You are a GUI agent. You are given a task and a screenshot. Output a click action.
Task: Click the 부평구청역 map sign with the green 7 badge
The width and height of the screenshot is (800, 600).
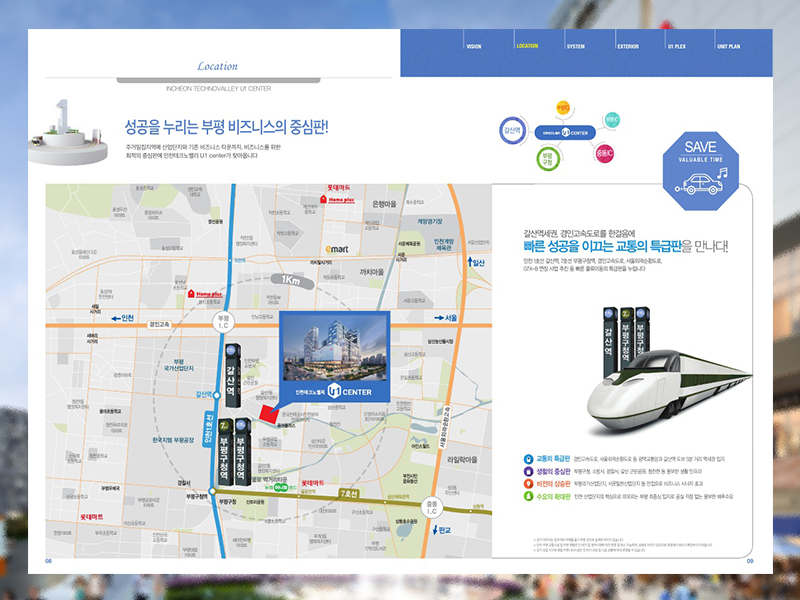pyautogui.click(x=224, y=453)
